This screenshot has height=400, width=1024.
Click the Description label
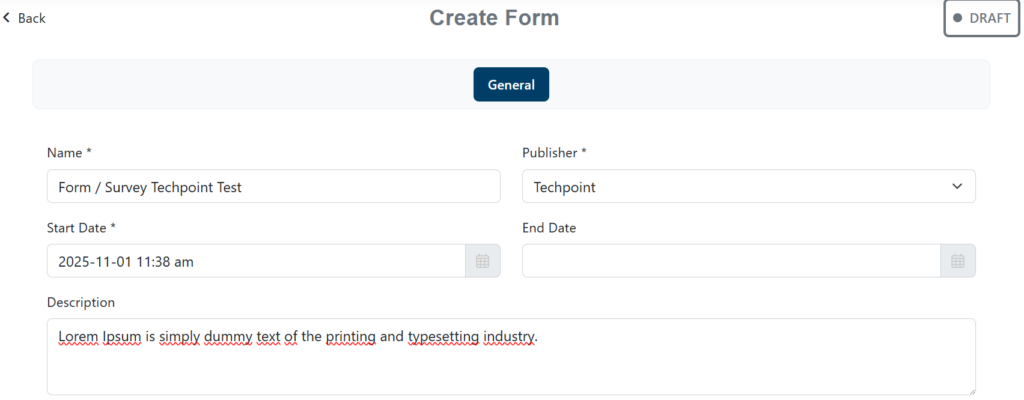81,302
